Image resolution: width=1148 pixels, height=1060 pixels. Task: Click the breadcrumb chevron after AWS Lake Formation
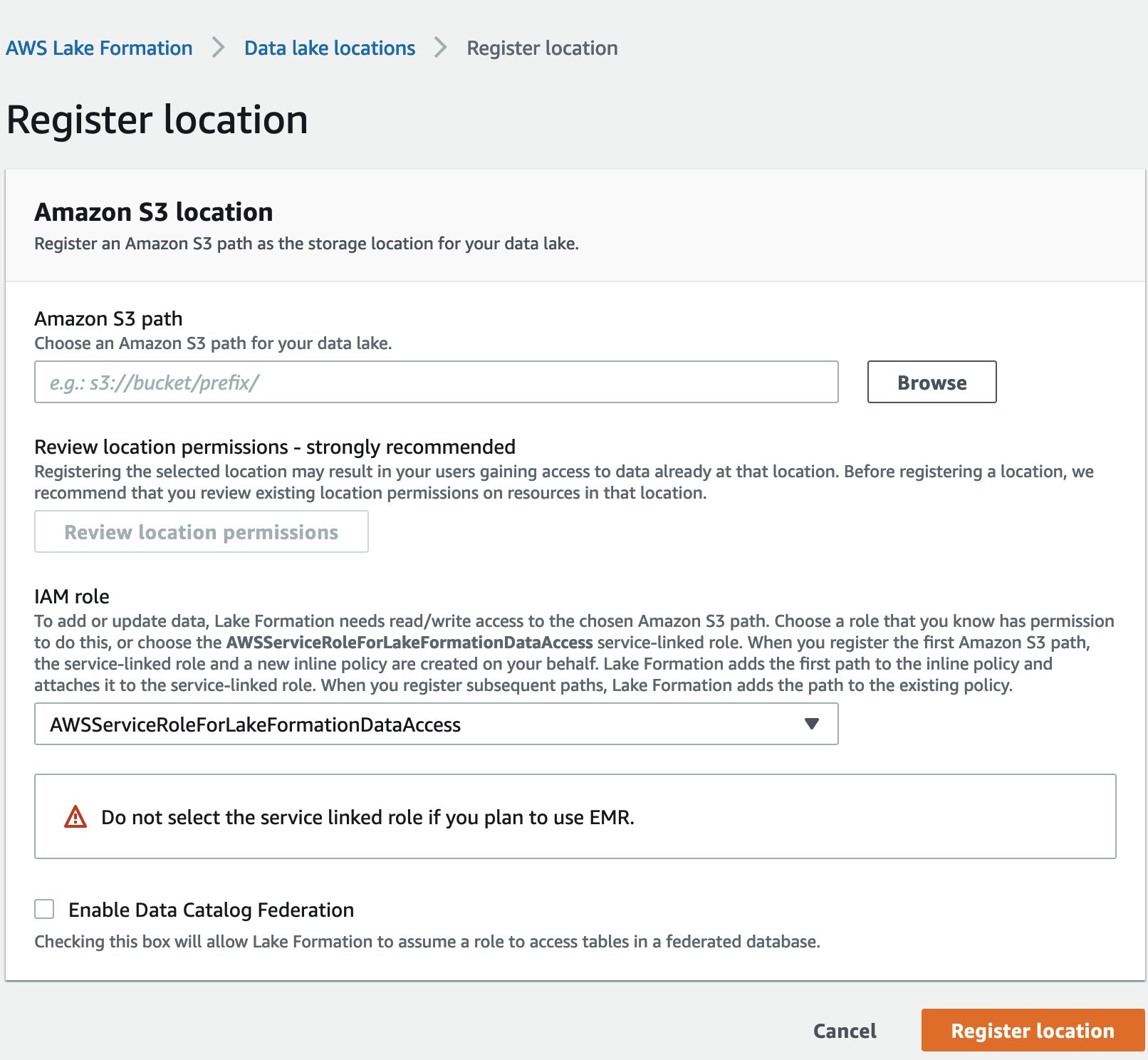[217, 48]
